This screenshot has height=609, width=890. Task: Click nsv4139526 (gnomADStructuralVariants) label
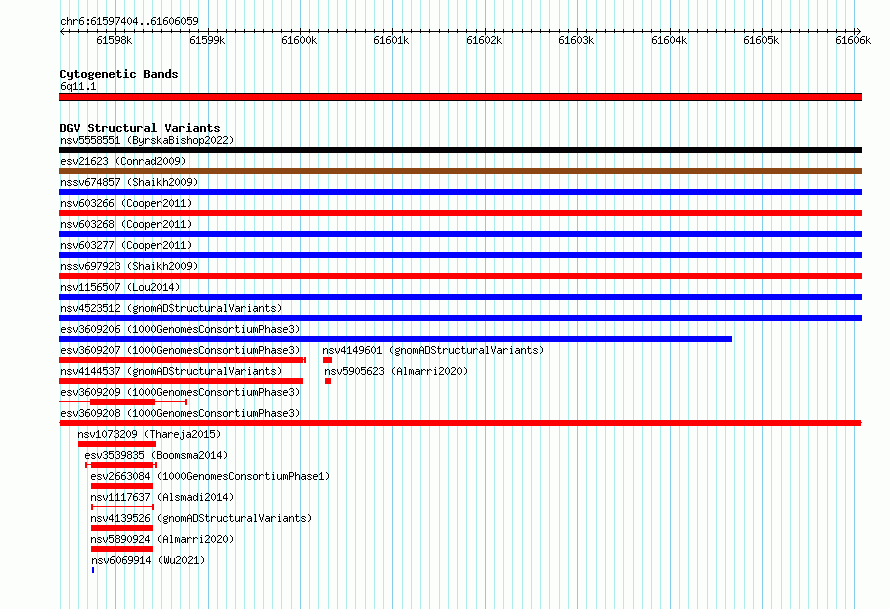(x=201, y=518)
